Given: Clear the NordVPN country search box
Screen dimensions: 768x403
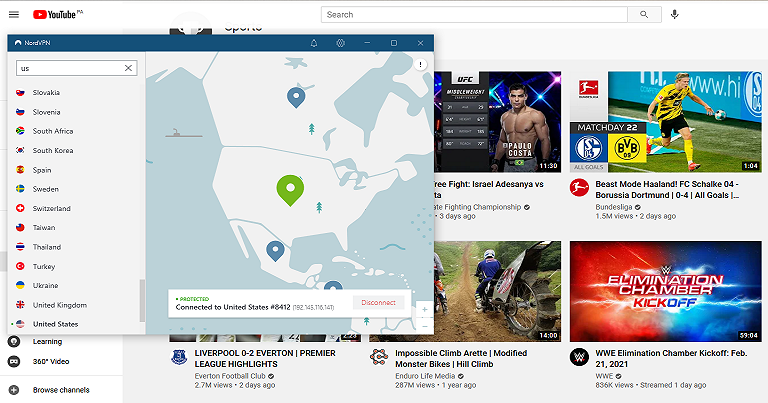Looking at the screenshot, I should [128, 68].
